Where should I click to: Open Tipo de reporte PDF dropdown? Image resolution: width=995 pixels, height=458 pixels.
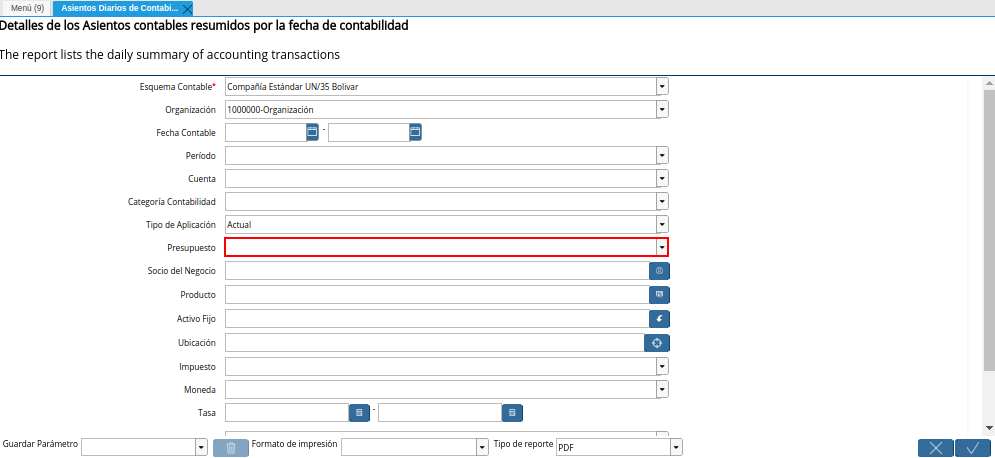[677, 447]
